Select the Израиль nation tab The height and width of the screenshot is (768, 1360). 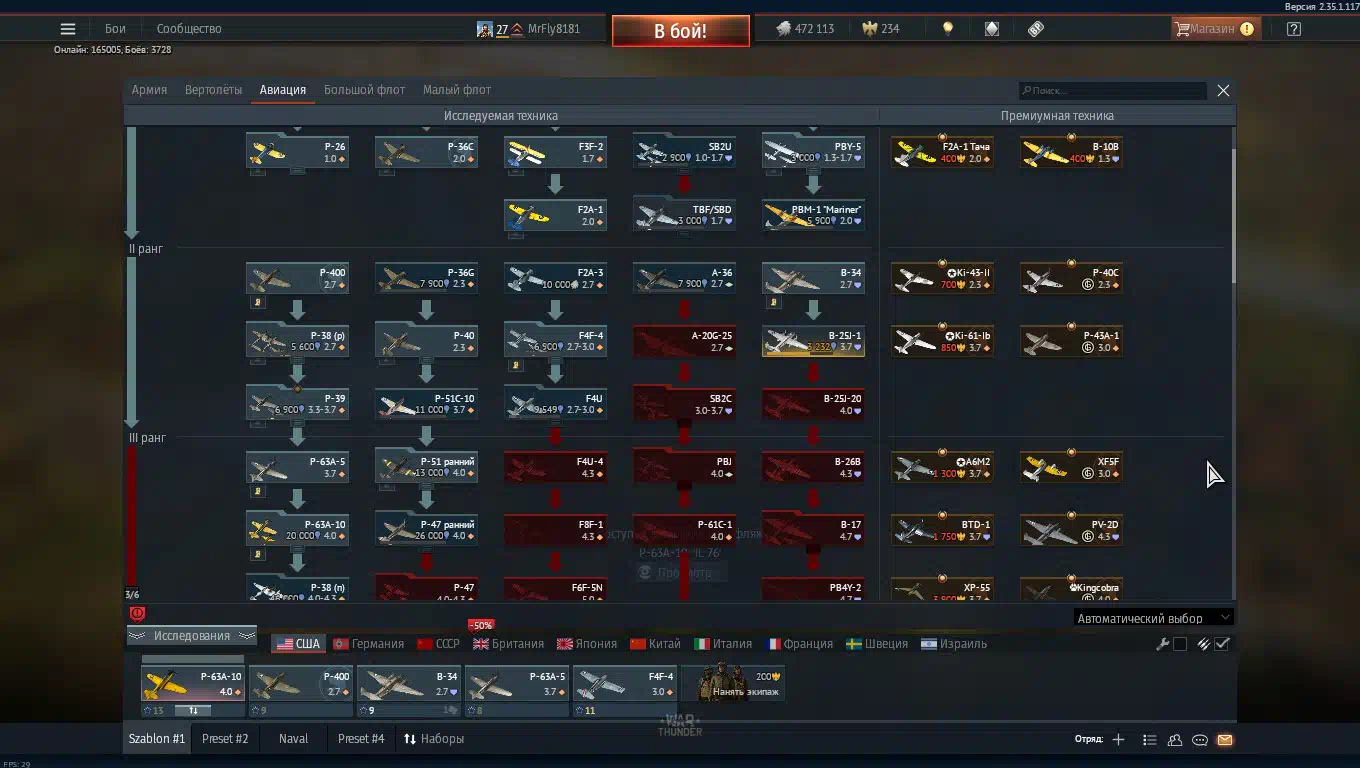(954, 644)
